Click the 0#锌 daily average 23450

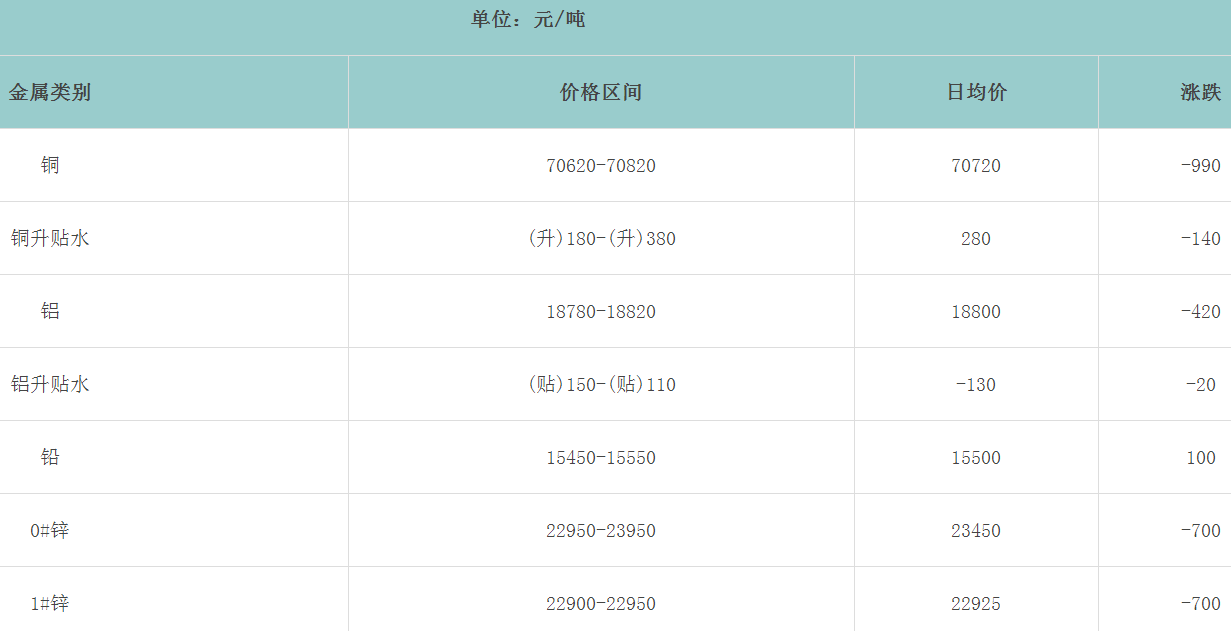[976, 531]
